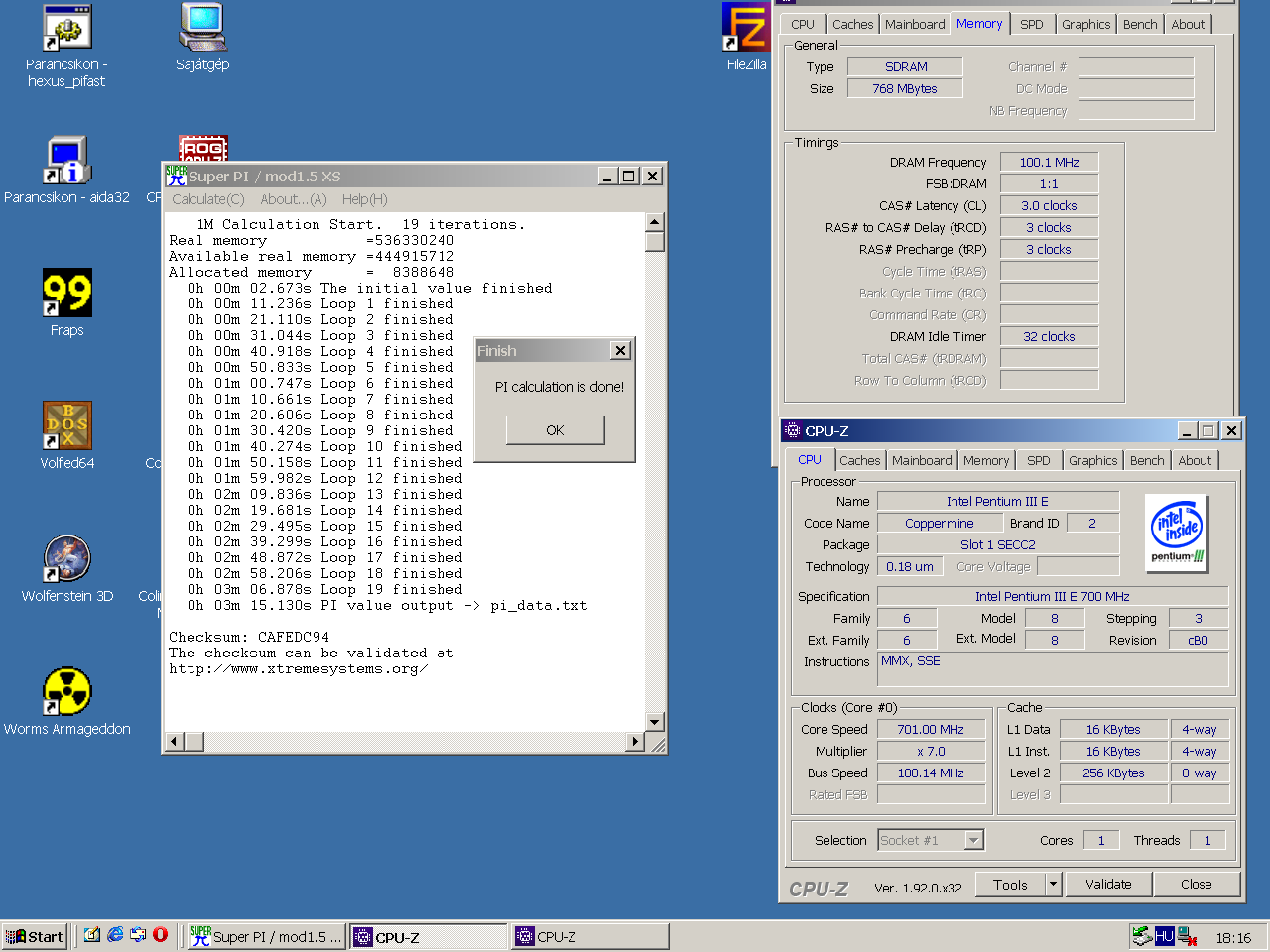The image size is (1270, 952).
Task: Click Super PI horizontal scrollbar left arrow
Action: click(174, 741)
